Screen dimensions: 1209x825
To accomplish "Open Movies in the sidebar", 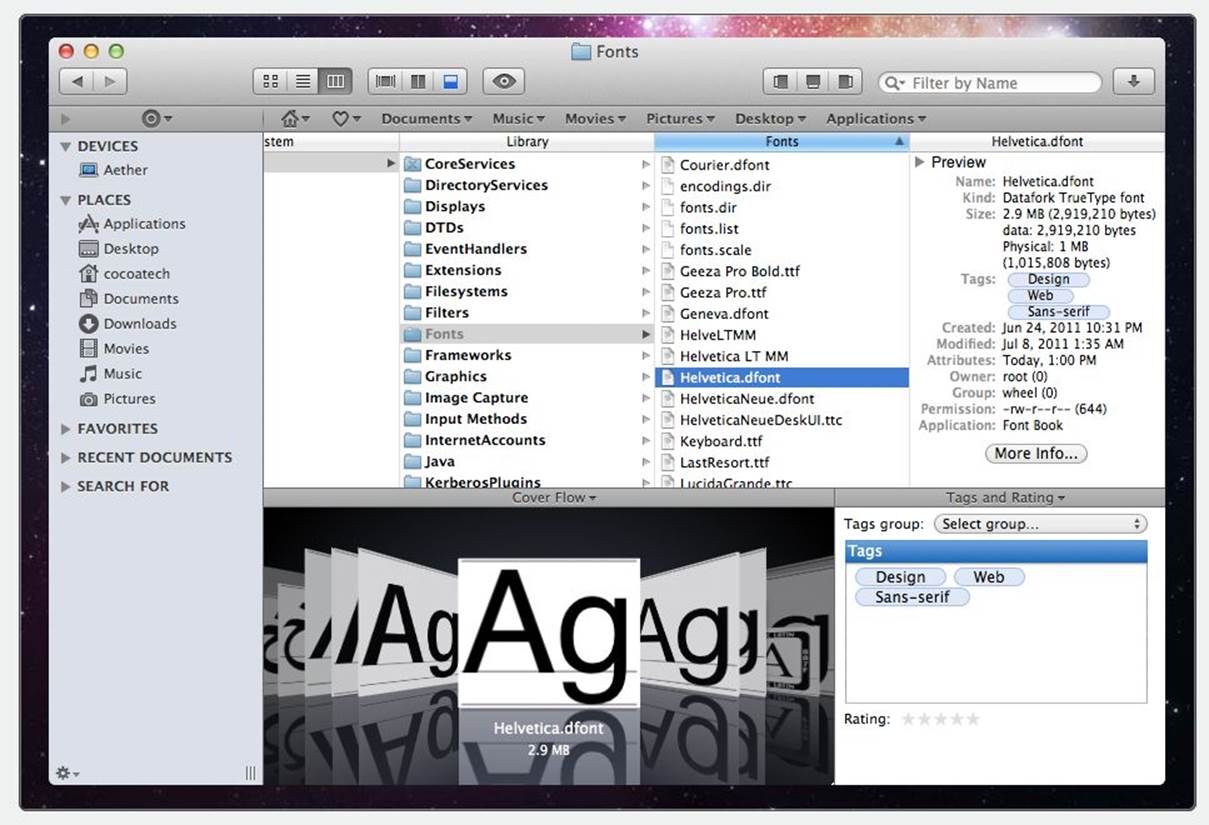I will pyautogui.click(x=113, y=349).
